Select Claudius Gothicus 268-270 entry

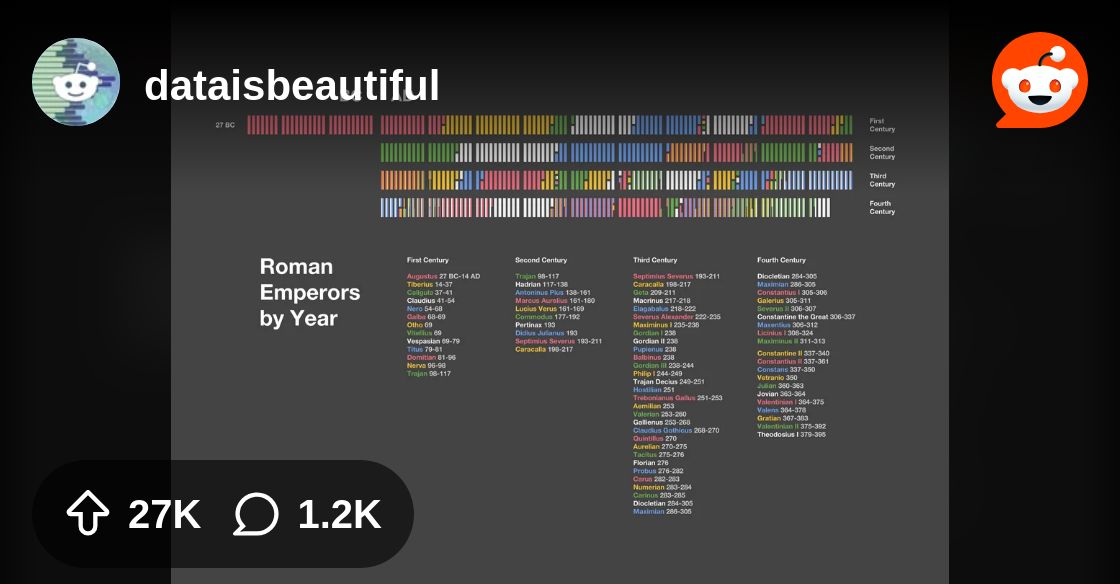pyautogui.click(x=676, y=431)
